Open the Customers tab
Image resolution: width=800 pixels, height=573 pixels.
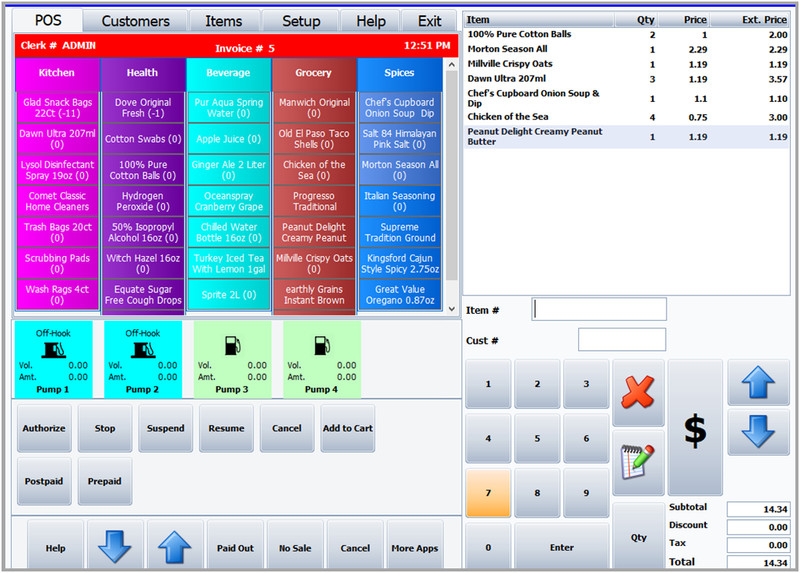136,21
